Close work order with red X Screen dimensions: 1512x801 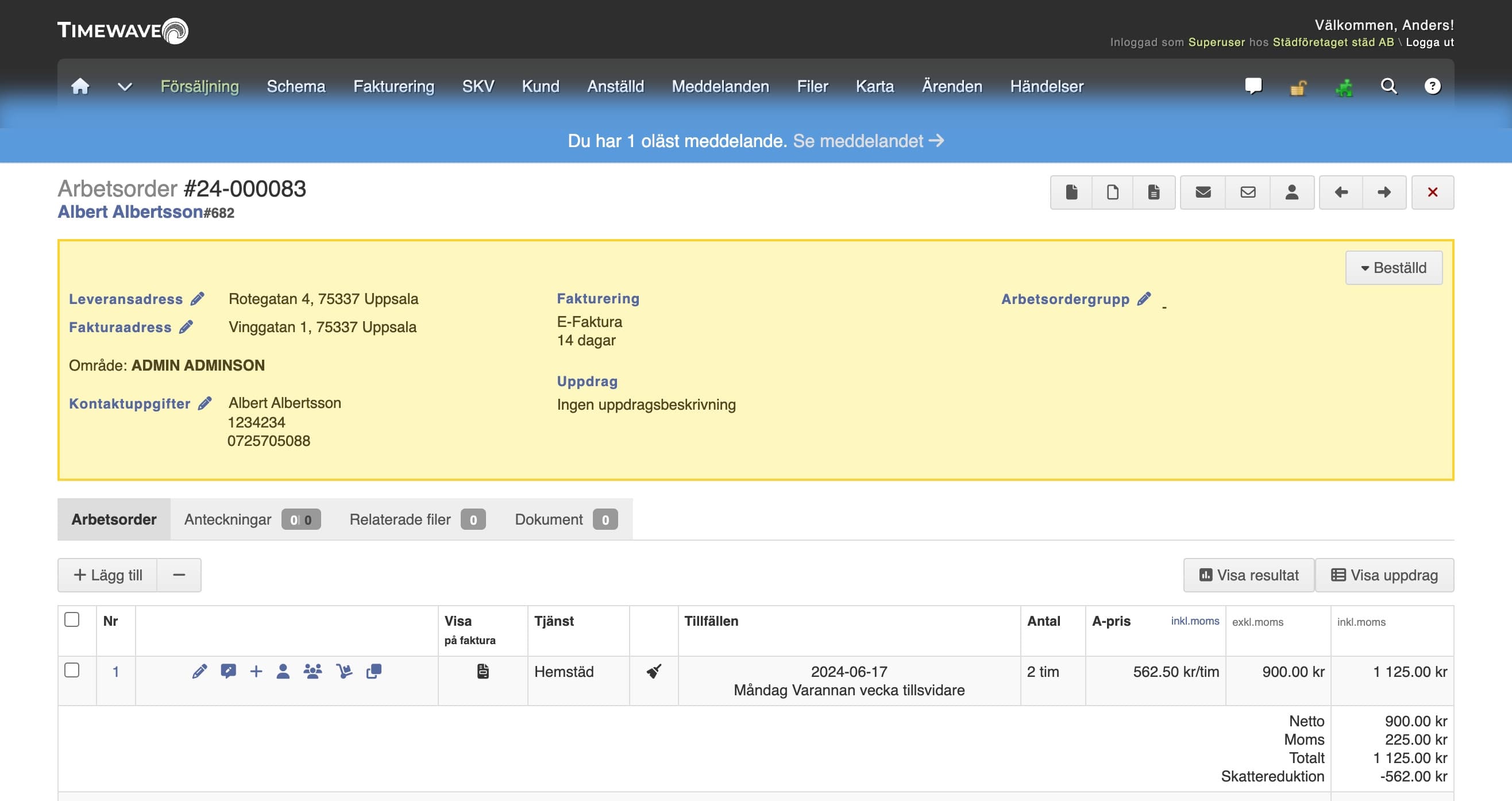(x=1433, y=192)
